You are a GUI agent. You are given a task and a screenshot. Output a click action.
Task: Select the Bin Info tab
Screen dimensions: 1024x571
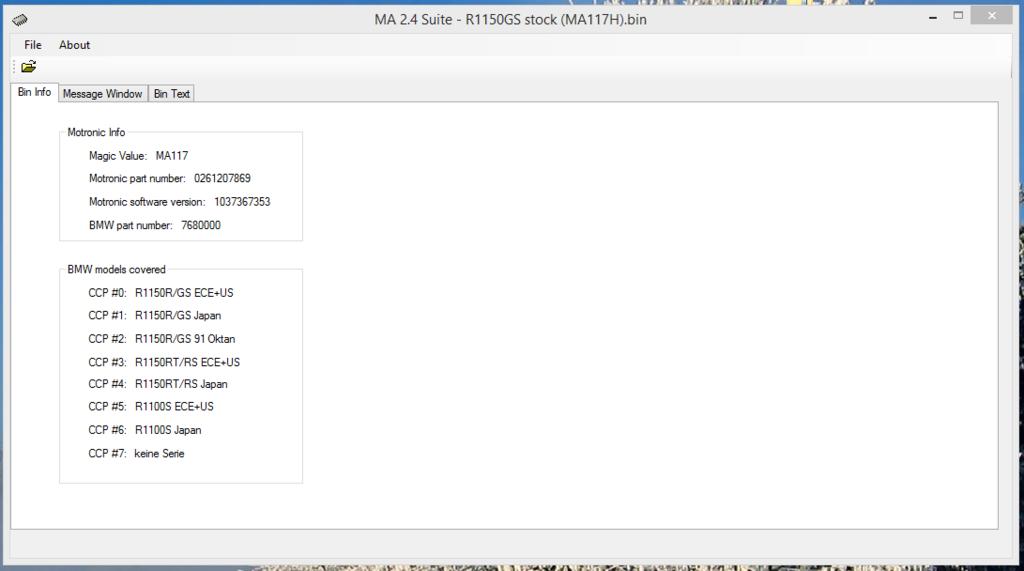(34, 92)
